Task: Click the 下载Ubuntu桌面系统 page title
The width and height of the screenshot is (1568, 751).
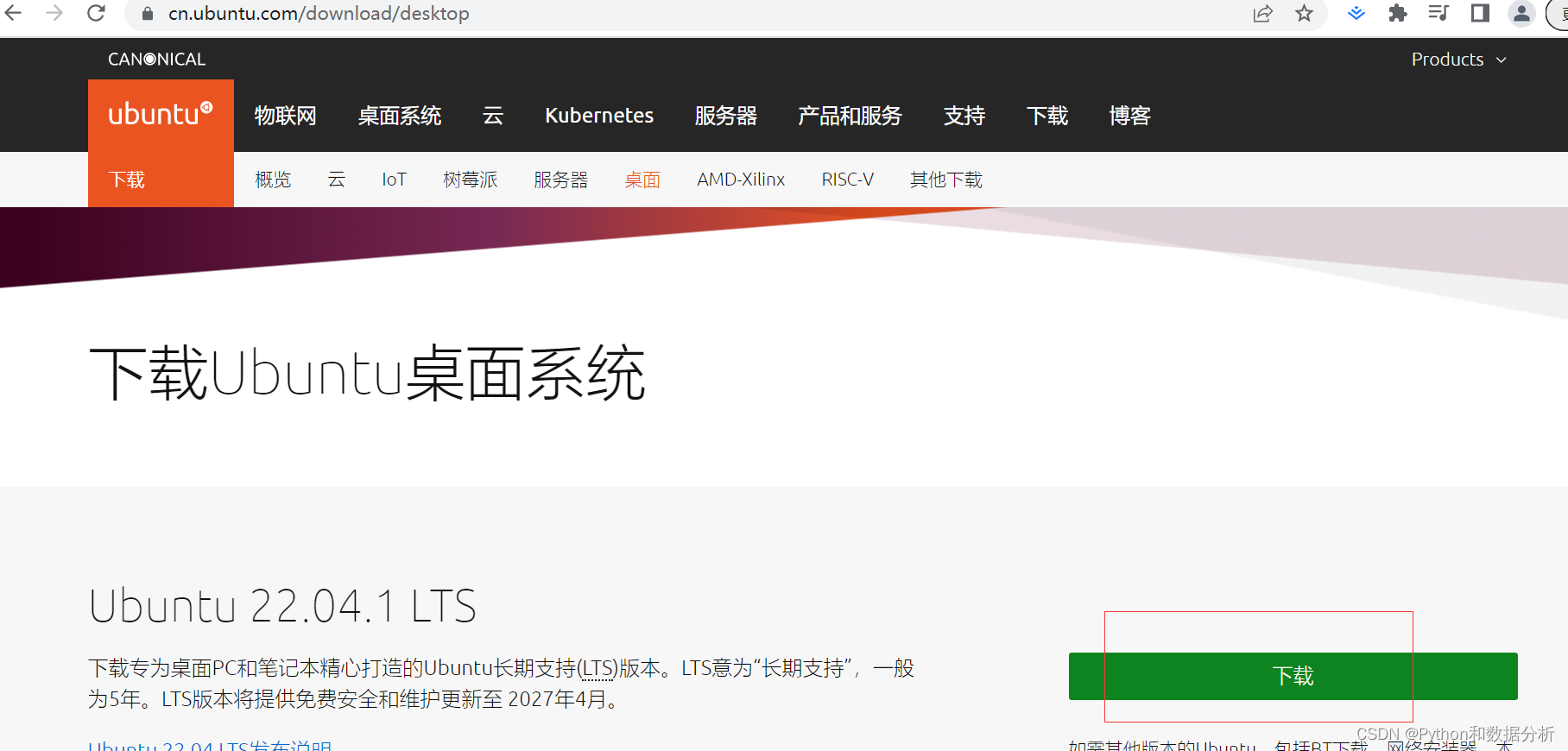Action: pos(367,374)
